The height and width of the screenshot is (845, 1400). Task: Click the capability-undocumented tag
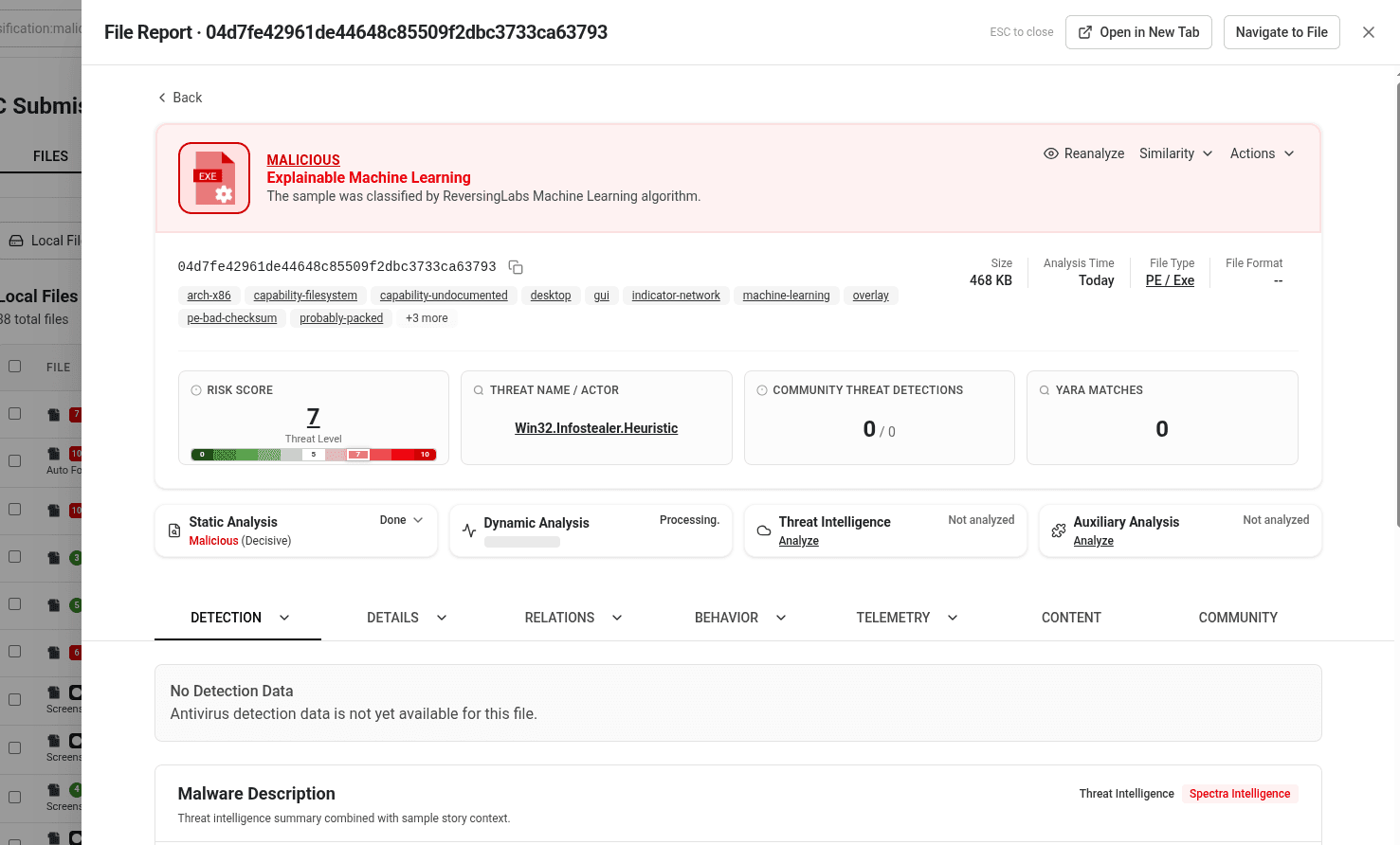click(x=444, y=296)
